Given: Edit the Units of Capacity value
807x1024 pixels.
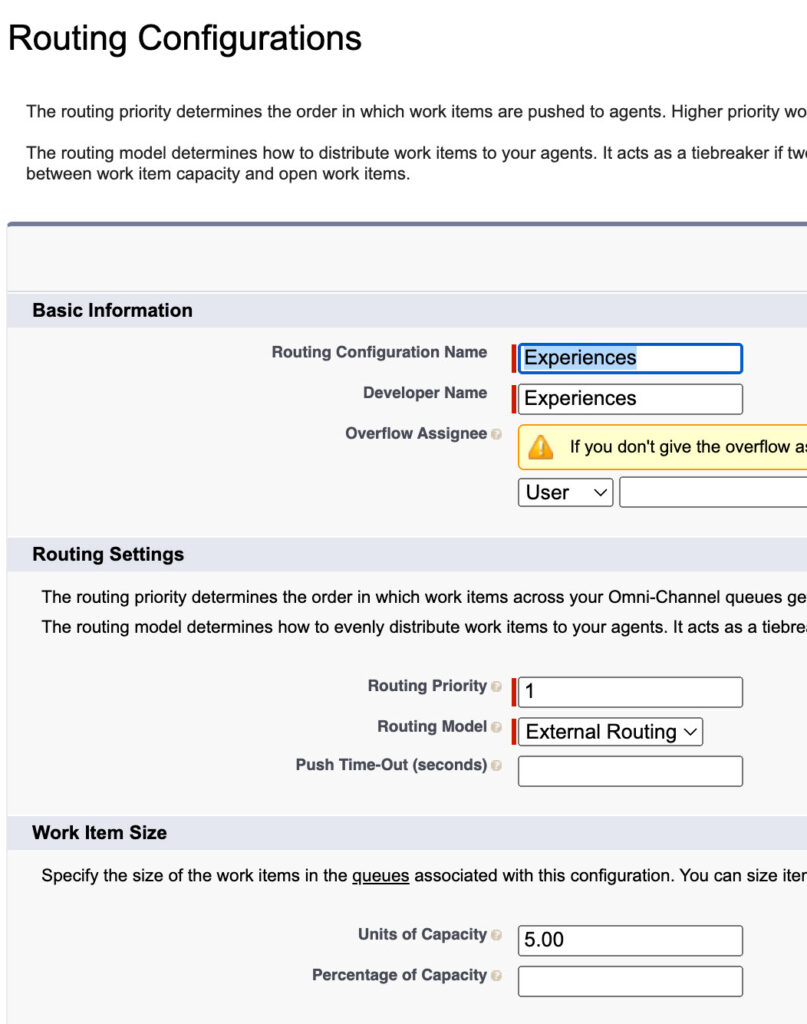Looking at the screenshot, I should tap(630, 940).
